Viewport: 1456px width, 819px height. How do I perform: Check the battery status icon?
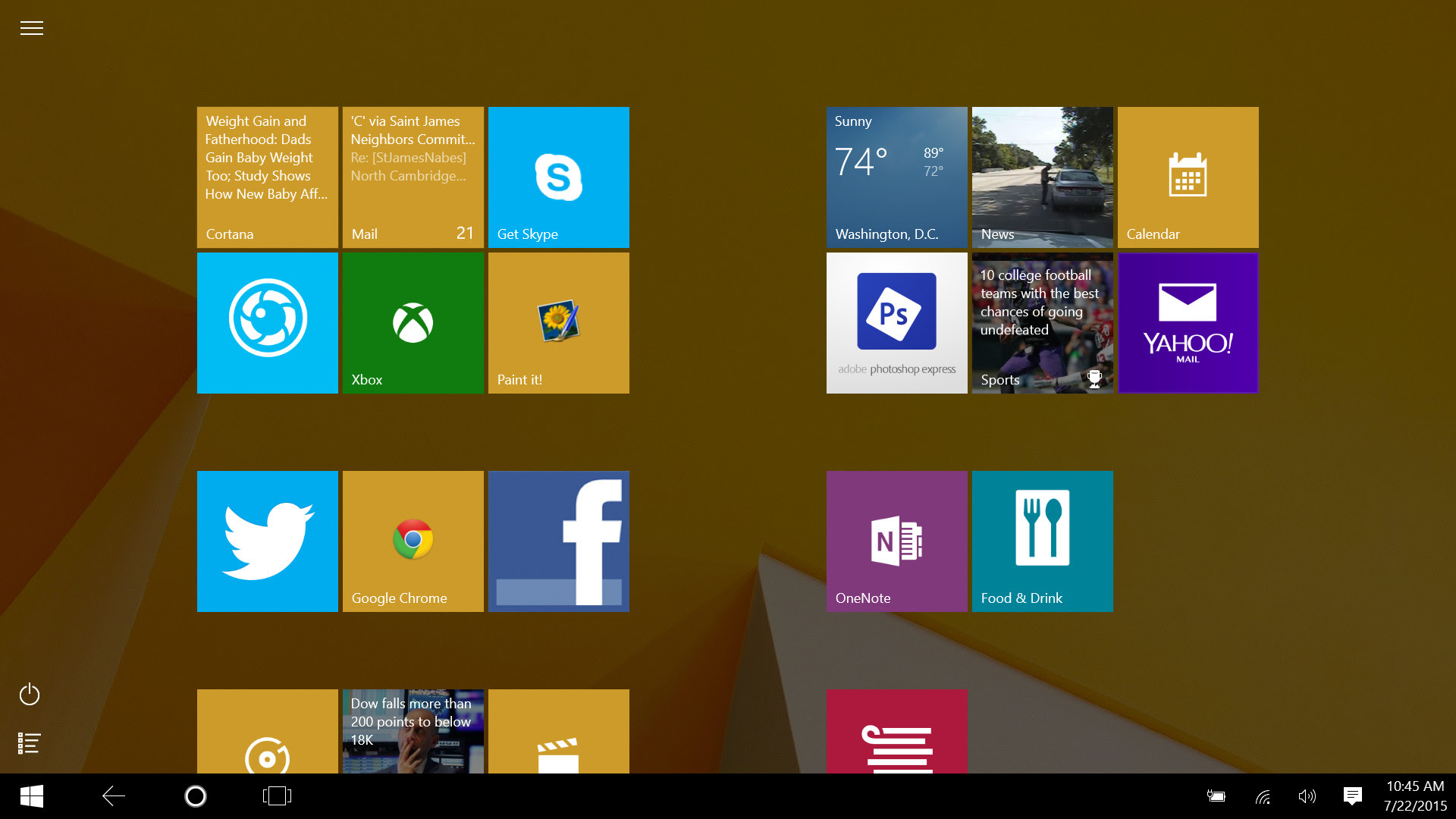(x=1216, y=796)
